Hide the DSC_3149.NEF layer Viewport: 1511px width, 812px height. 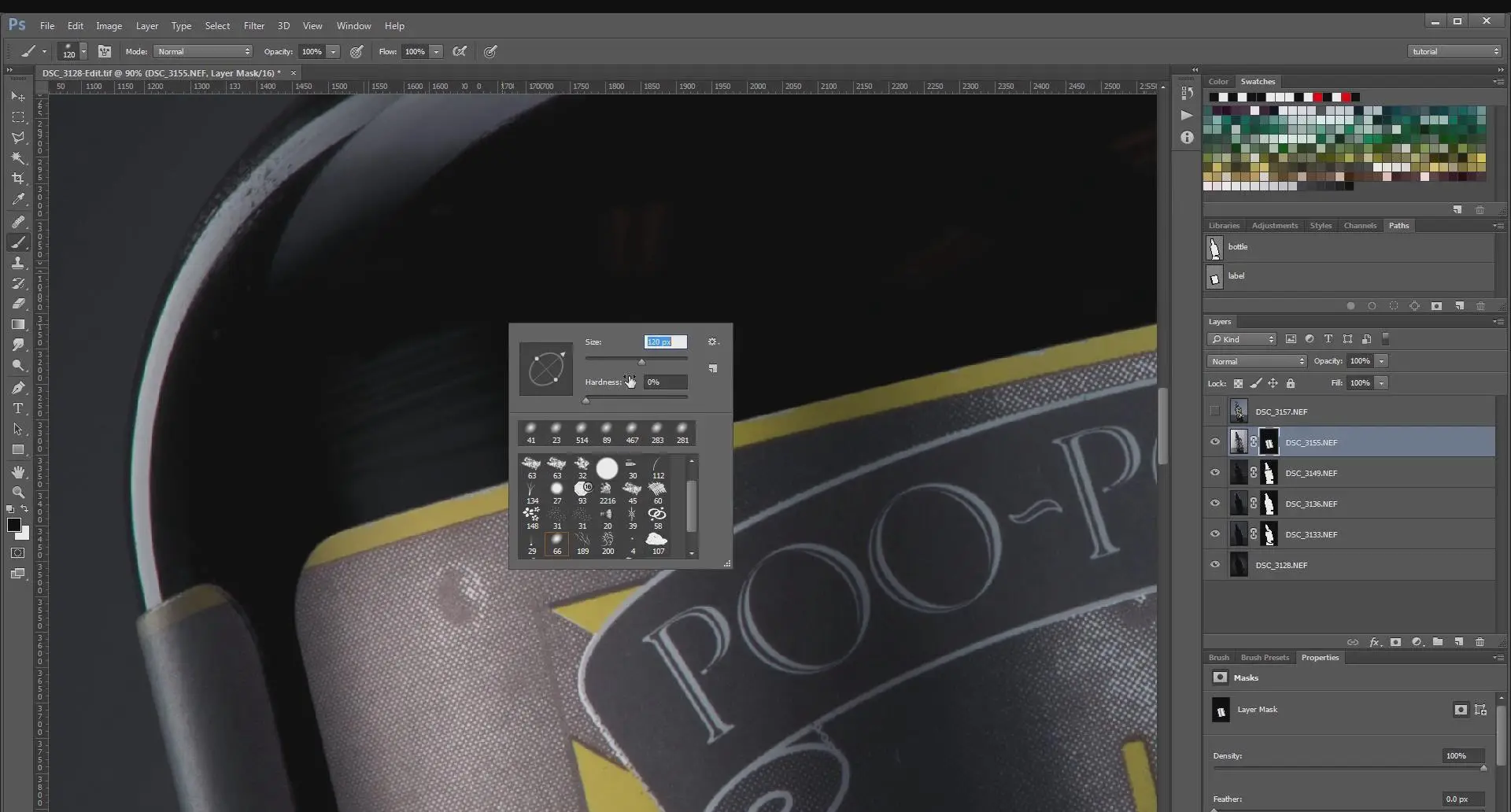(x=1215, y=473)
